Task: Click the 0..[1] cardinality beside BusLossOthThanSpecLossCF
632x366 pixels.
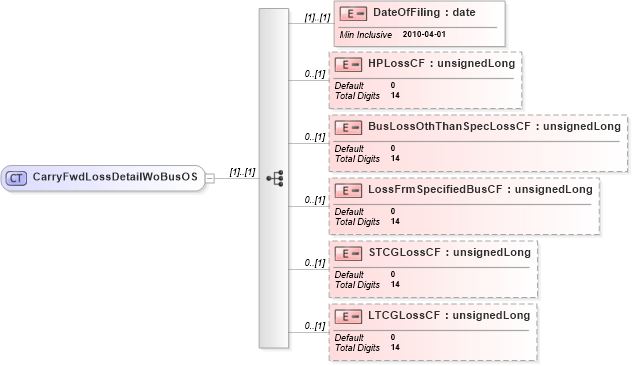Action: pos(315,137)
